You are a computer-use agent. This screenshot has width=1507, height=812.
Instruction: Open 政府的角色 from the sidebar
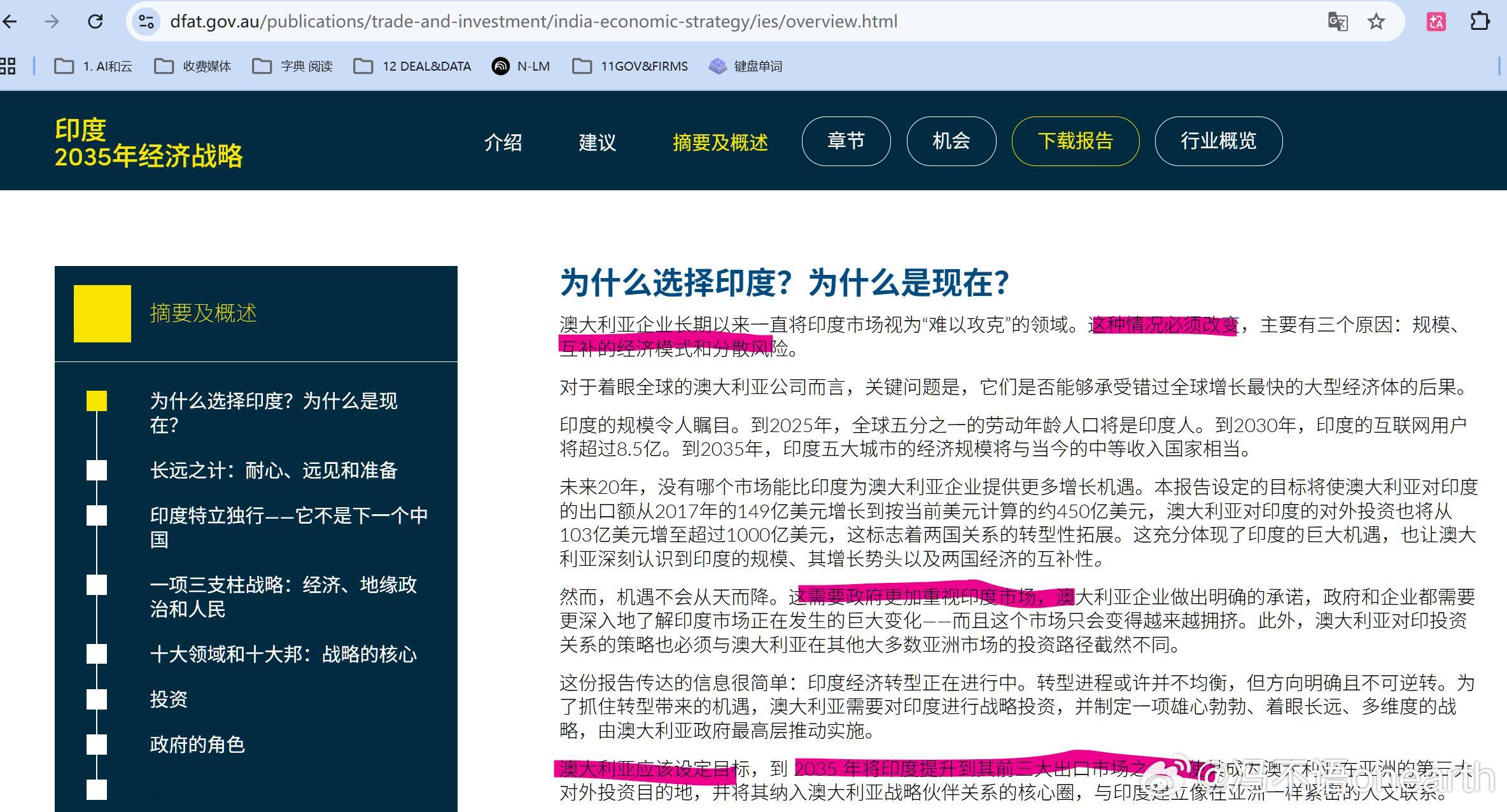pyautogui.click(x=197, y=744)
